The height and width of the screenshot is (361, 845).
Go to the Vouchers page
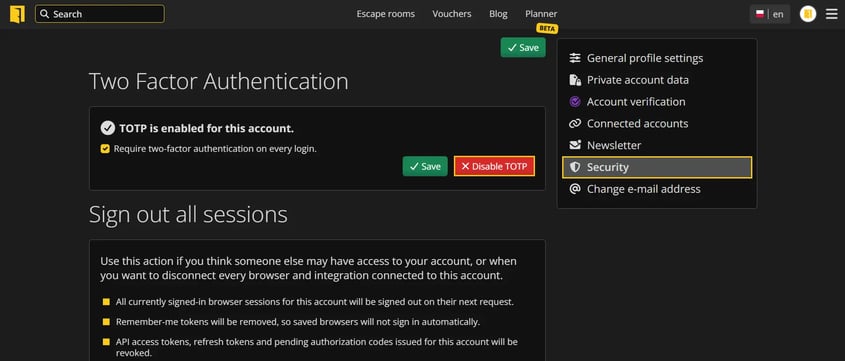tap(452, 14)
